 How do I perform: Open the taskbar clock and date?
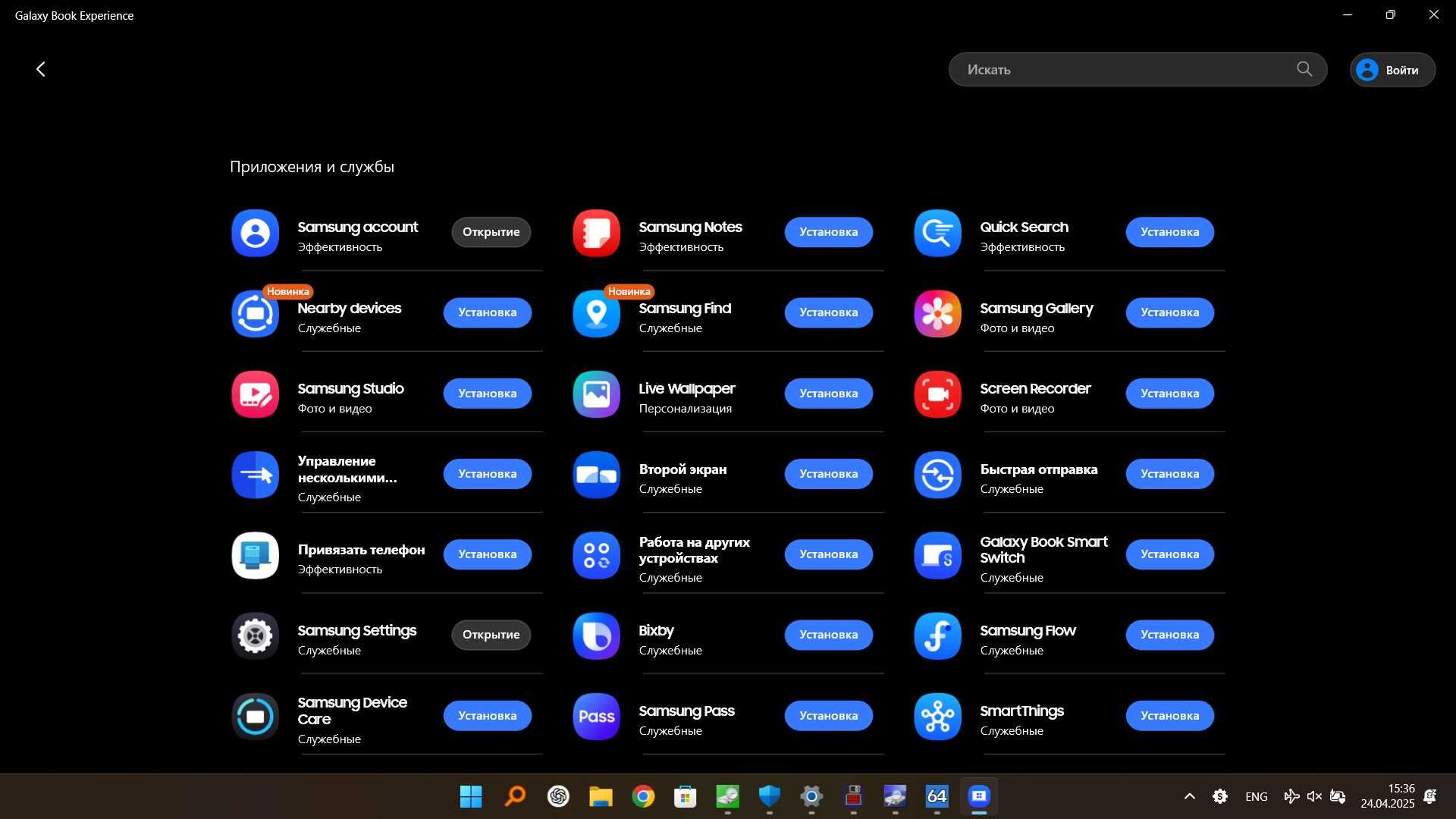tap(1388, 796)
